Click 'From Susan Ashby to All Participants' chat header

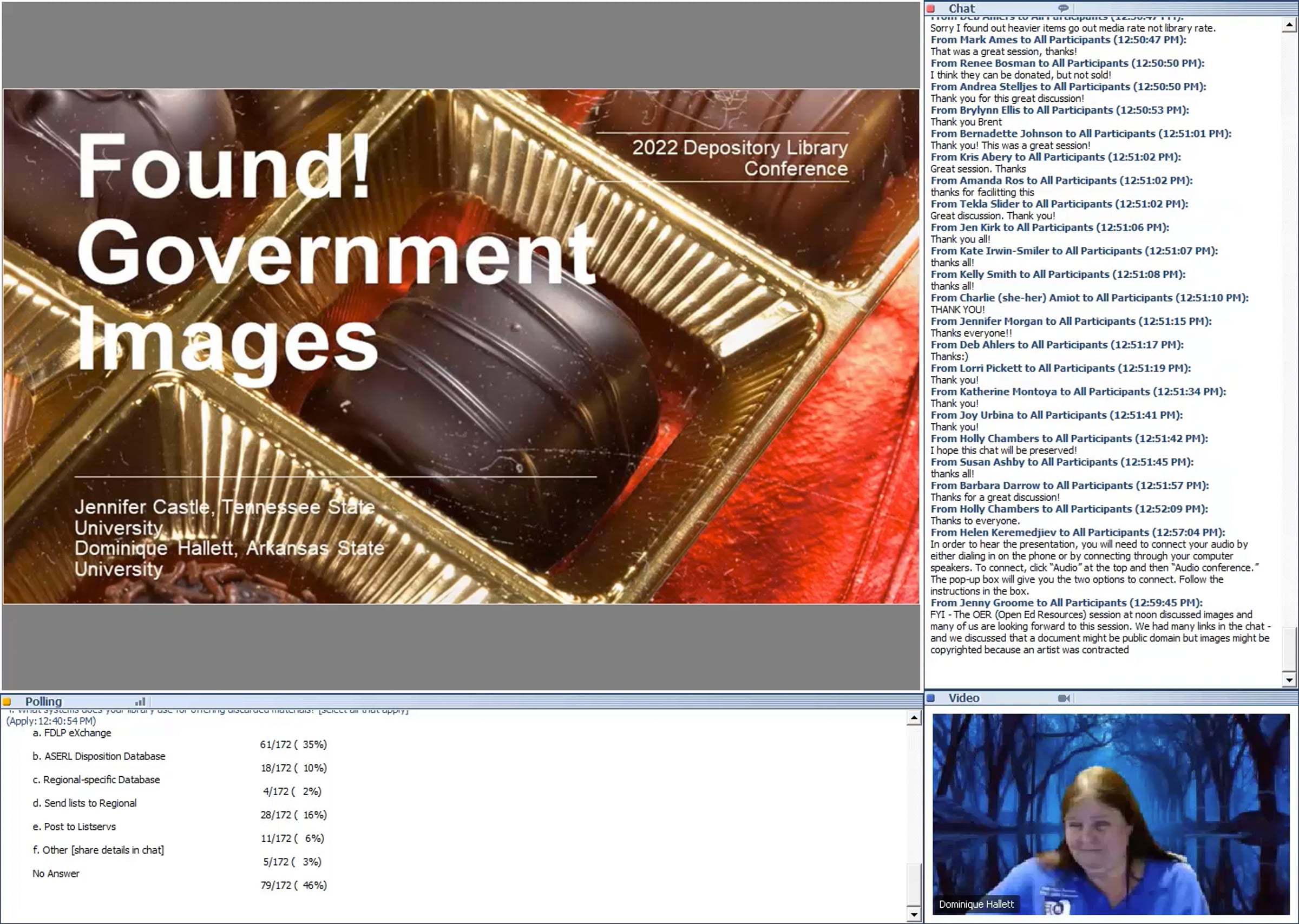pos(1062,462)
